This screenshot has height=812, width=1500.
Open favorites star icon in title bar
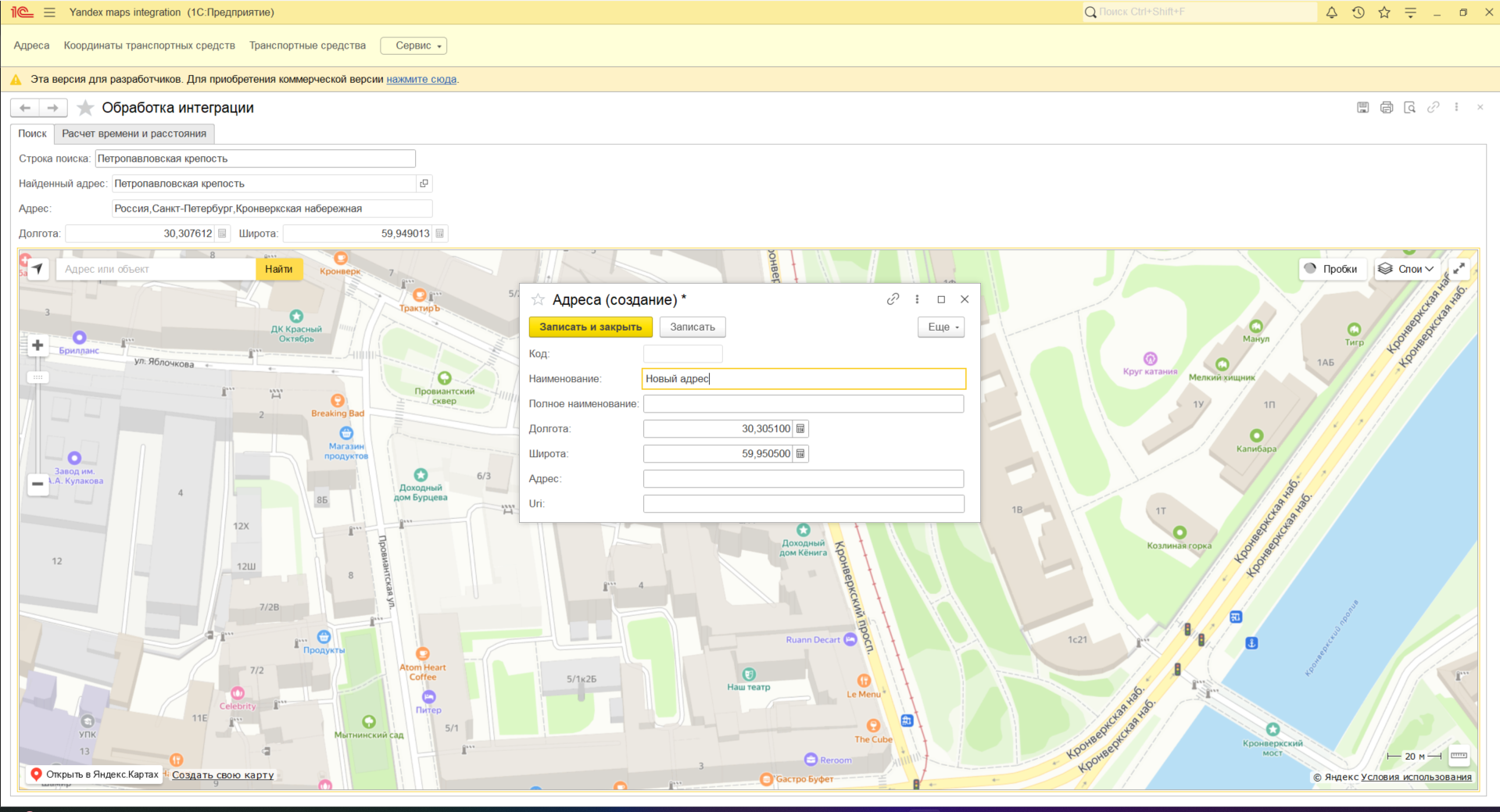click(x=1384, y=13)
